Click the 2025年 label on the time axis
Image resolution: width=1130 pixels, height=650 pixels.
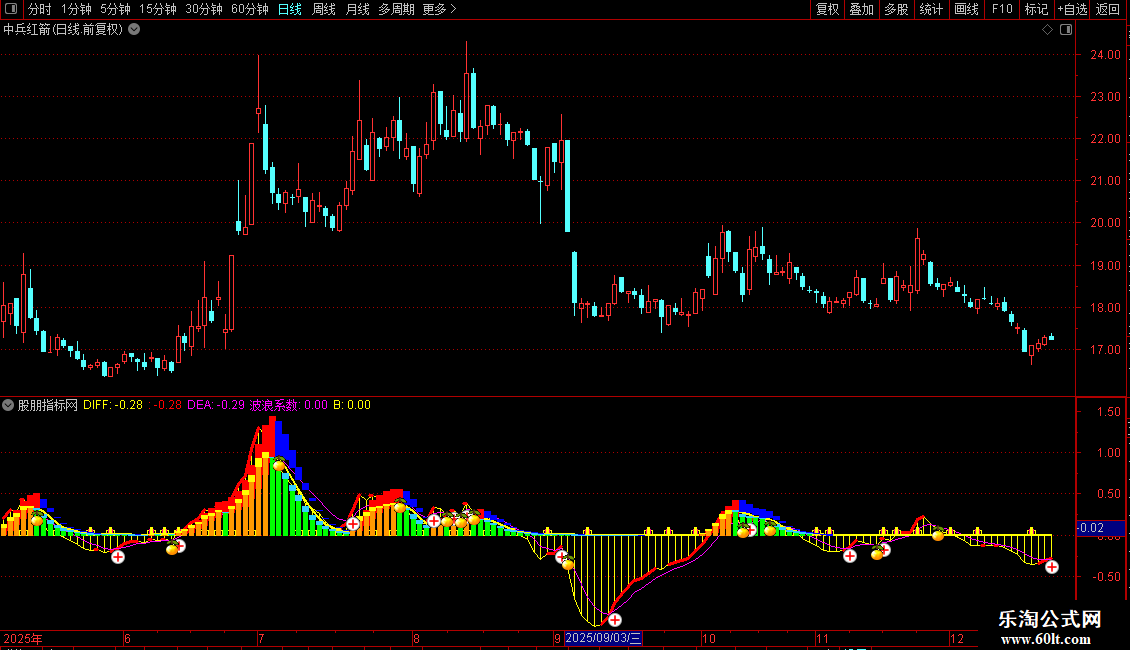23,638
